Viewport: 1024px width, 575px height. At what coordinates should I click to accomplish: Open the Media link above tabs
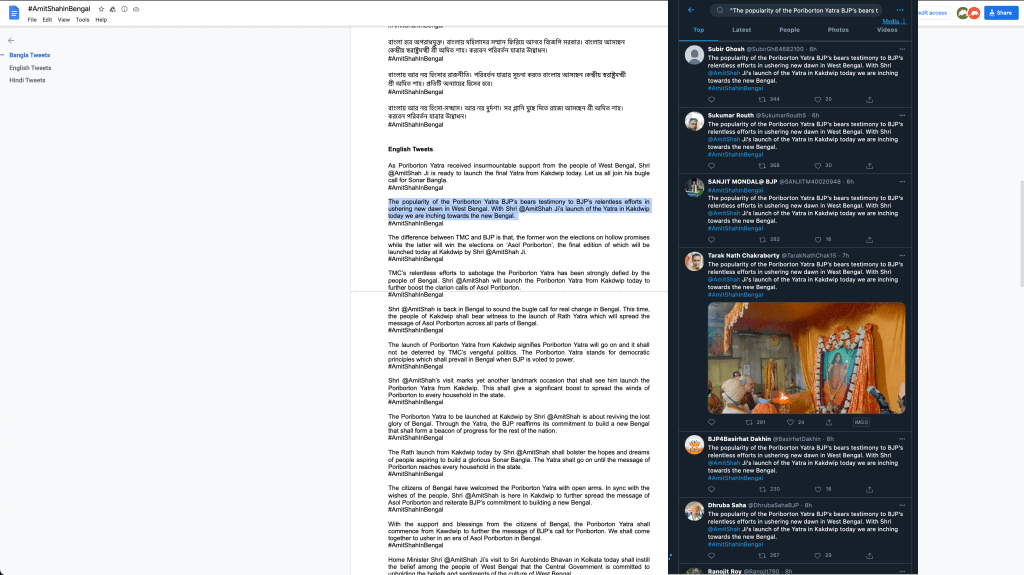point(893,21)
